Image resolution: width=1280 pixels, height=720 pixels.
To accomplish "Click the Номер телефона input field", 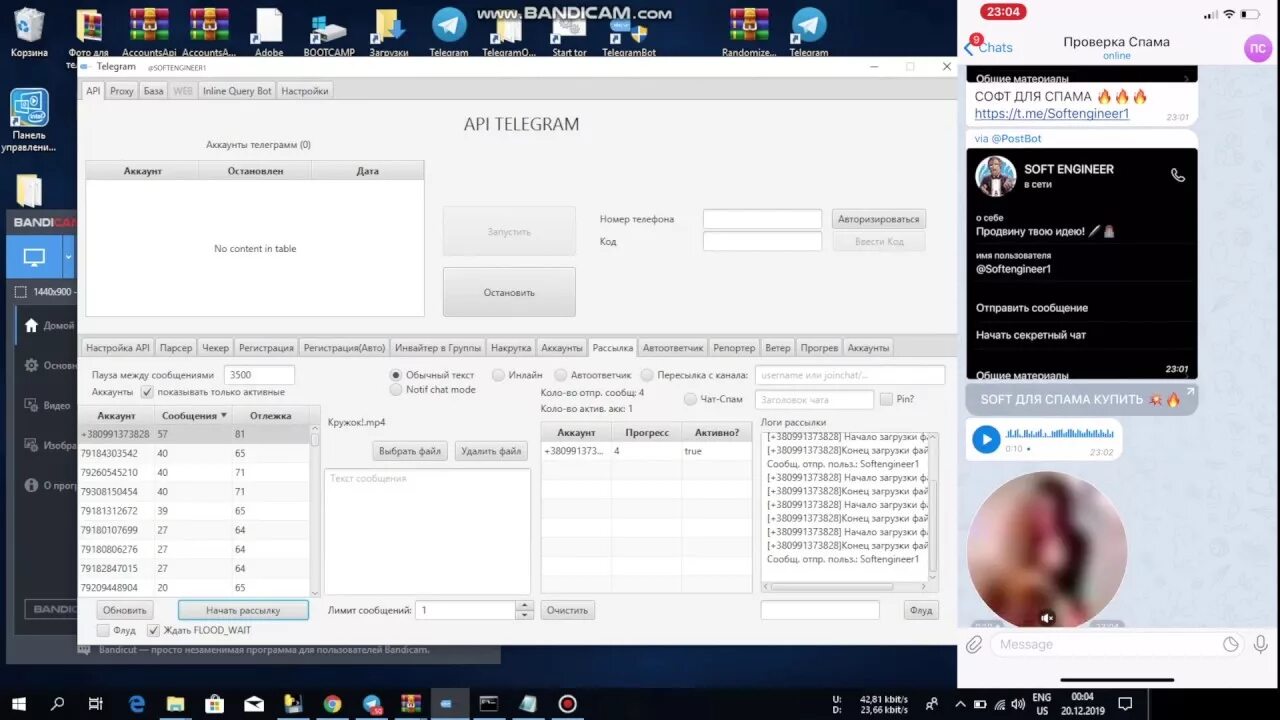I will click(x=762, y=219).
